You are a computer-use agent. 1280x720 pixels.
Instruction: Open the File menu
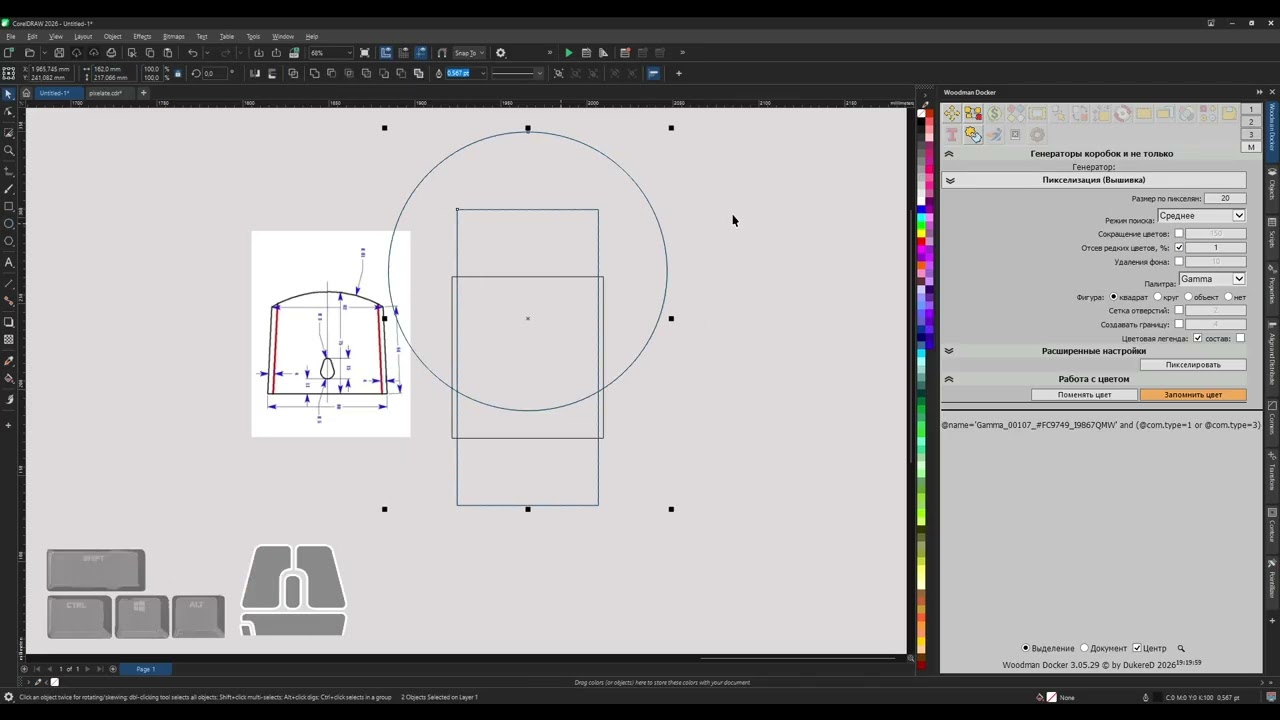11,37
